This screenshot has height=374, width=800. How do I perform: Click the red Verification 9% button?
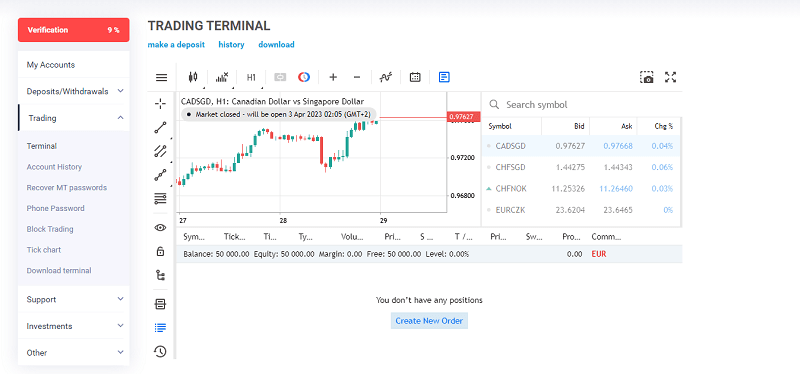click(73, 30)
